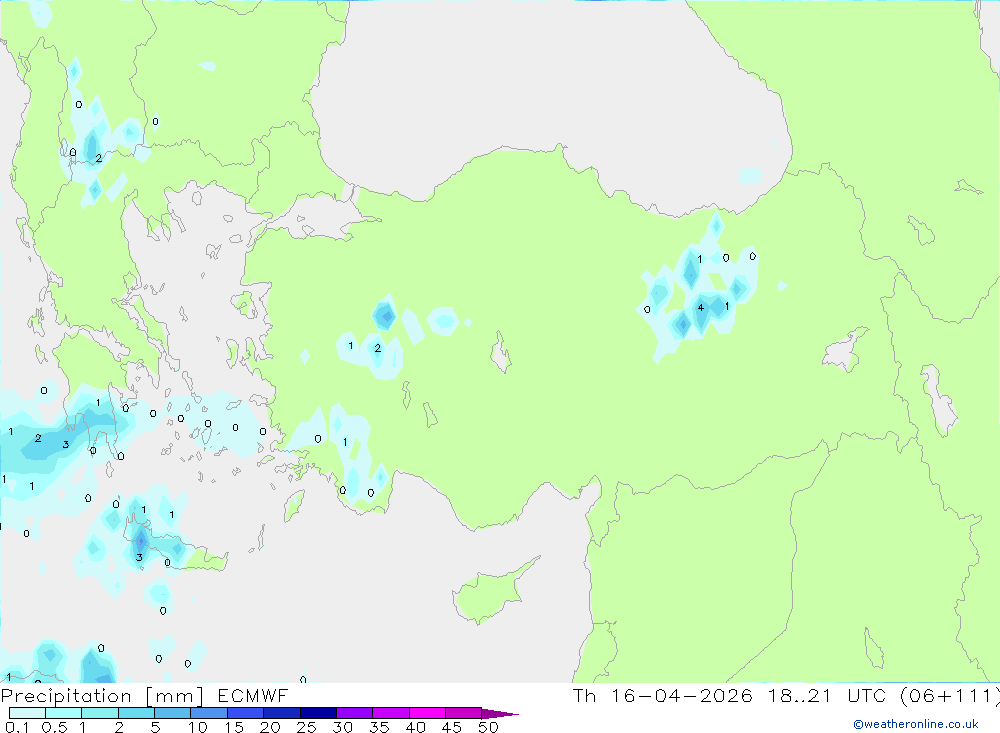This screenshot has width=1000, height=733.
Task: Pick the 10–15 mm blue legend box
Action: (x=209, y=713)
